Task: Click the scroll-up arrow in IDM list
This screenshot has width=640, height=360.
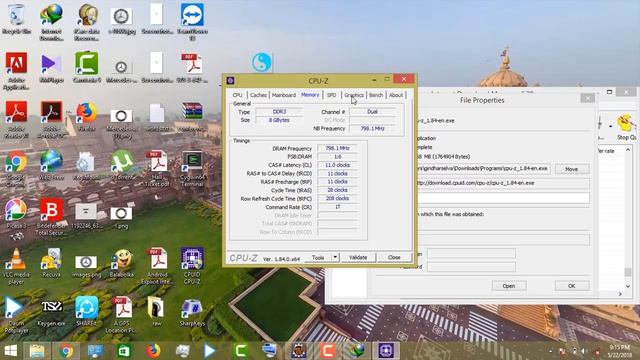Action: [628, 151]
